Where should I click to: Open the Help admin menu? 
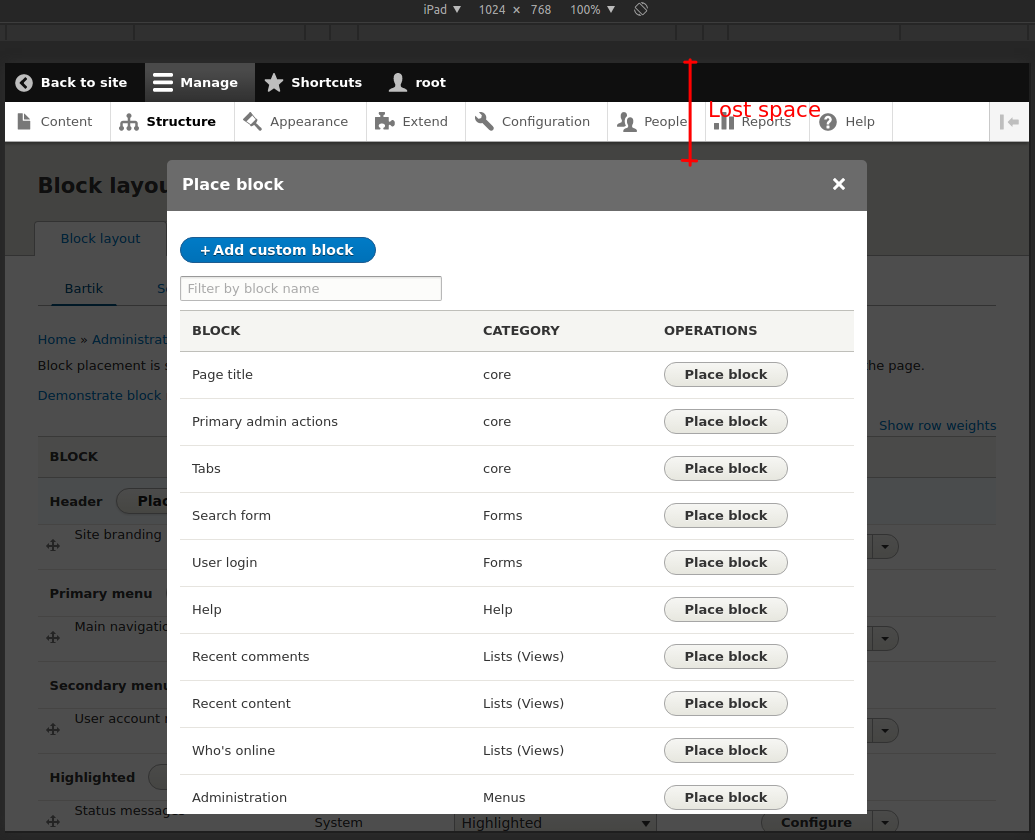click(851, 122)
